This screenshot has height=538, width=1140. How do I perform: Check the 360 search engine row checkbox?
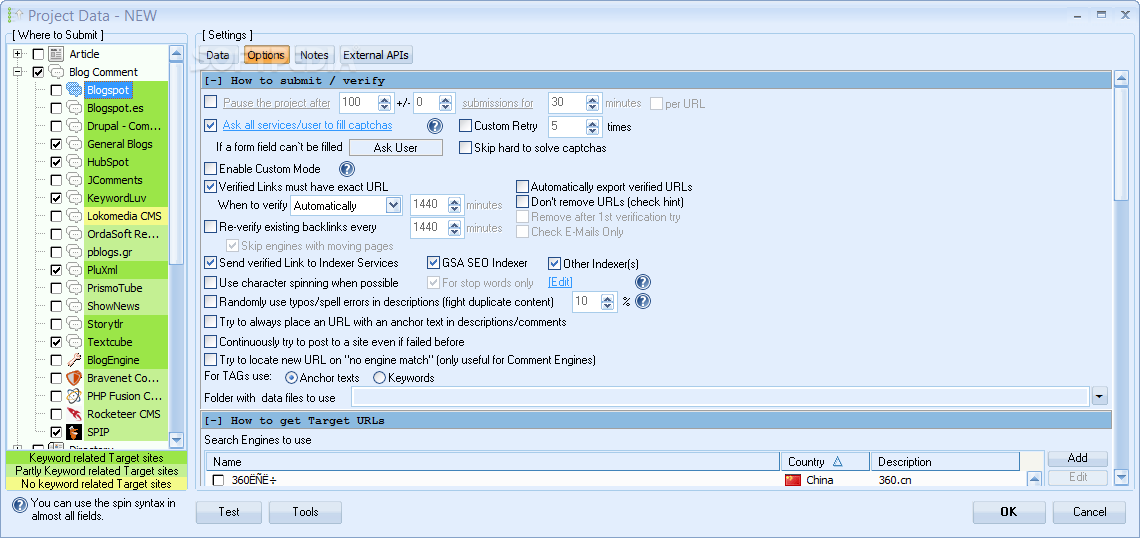point(218,480)
